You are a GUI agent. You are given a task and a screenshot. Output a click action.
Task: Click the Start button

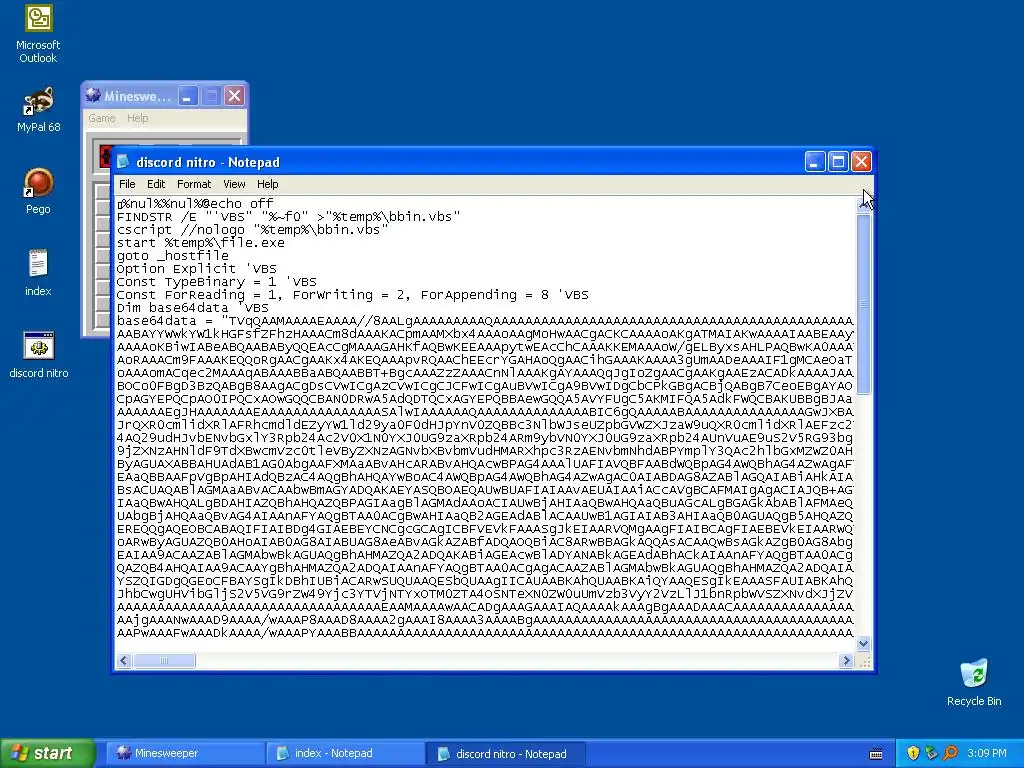click(x=48, y=753)
